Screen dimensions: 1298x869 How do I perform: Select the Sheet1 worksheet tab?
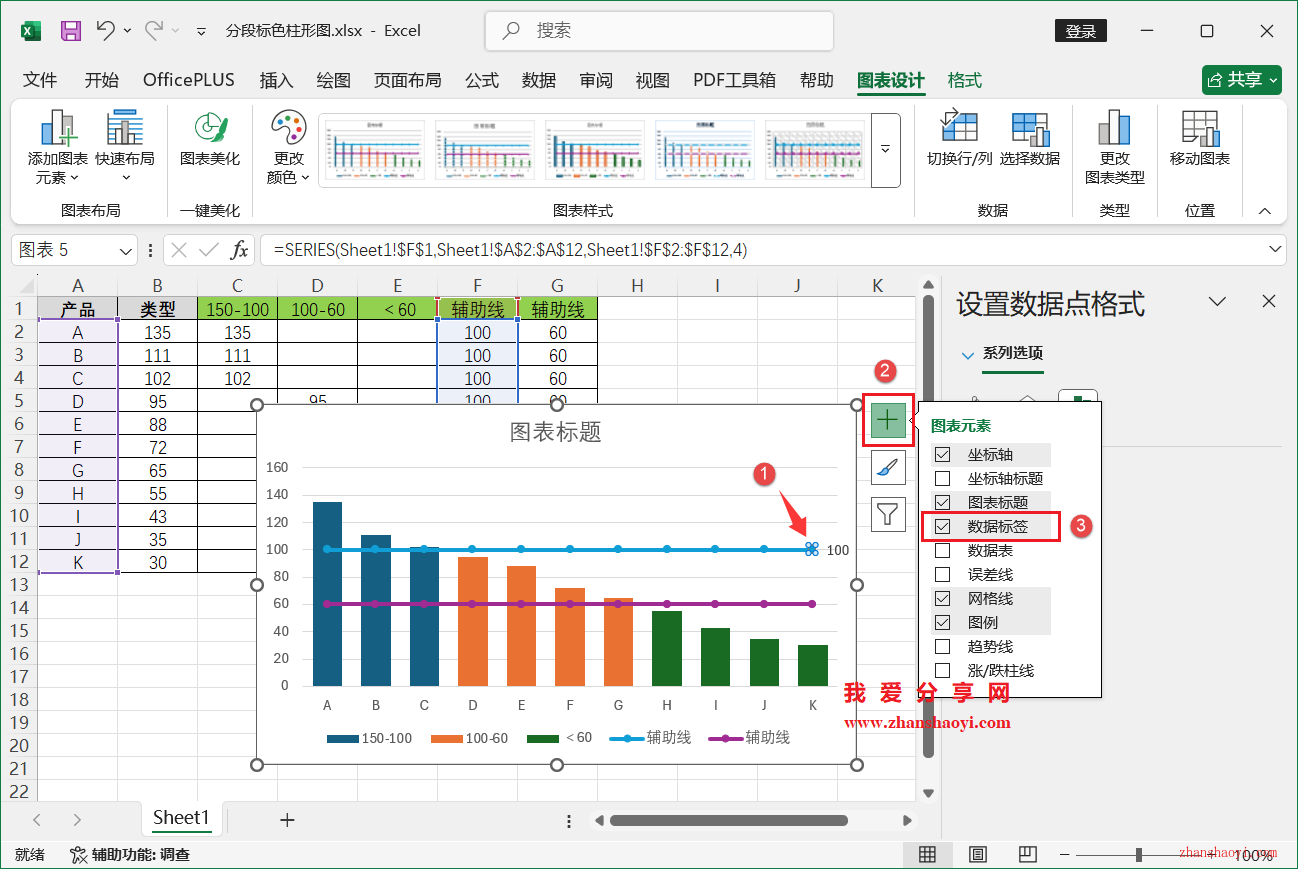(182, 818)
